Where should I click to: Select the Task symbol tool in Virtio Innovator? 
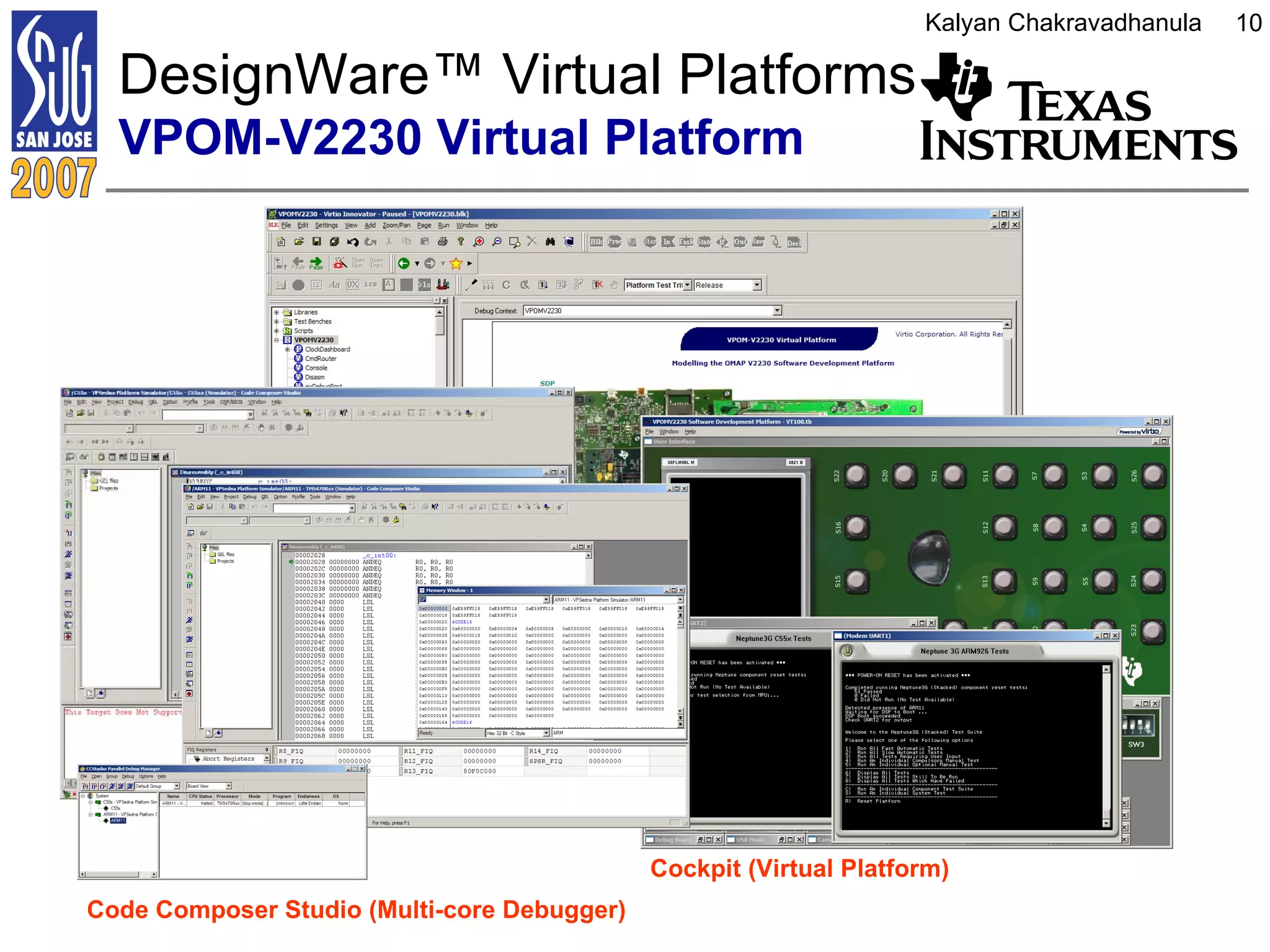click(x=686, y=242)
